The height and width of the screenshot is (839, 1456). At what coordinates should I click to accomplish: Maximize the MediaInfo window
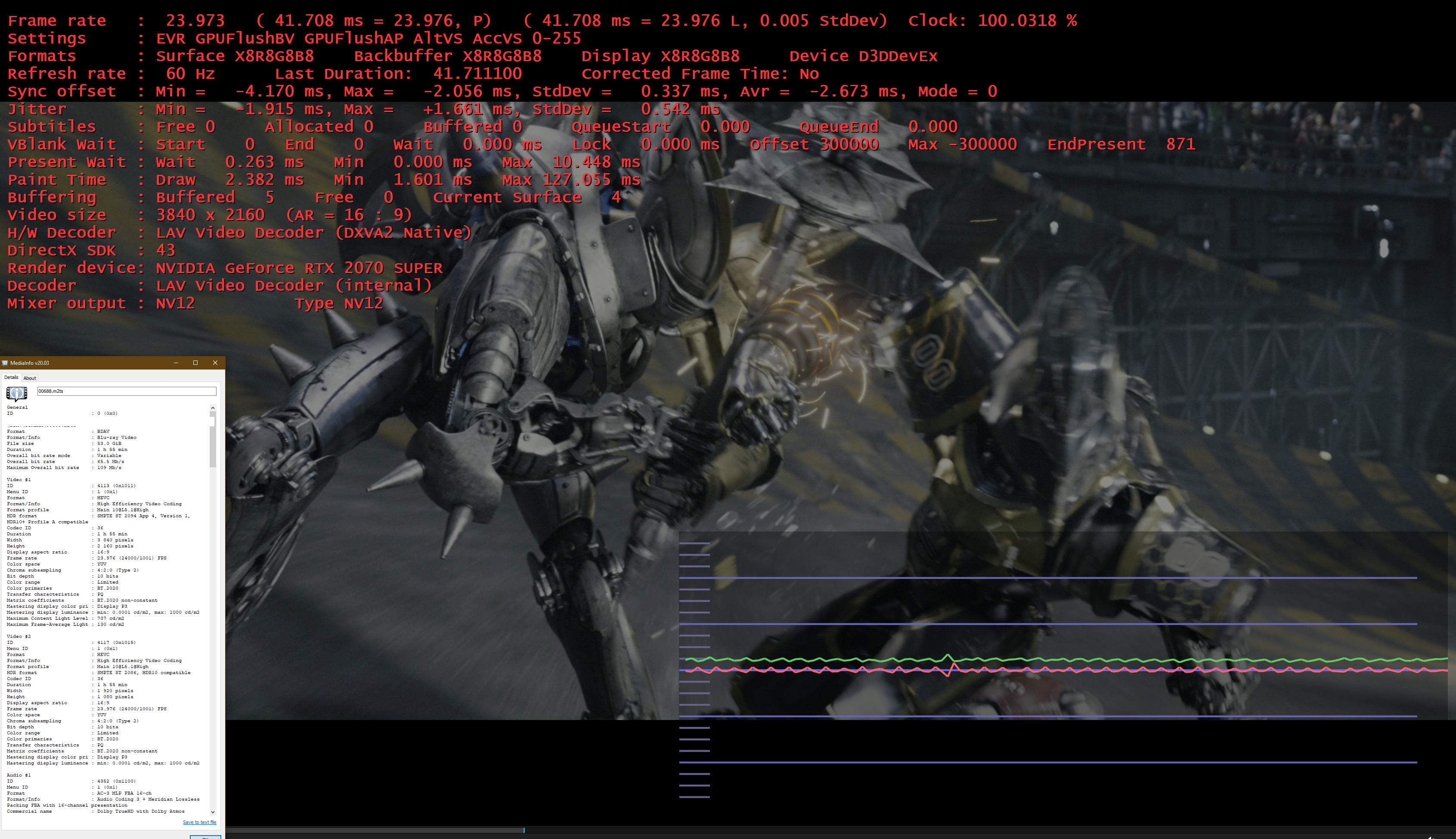(x=195, y=363)
